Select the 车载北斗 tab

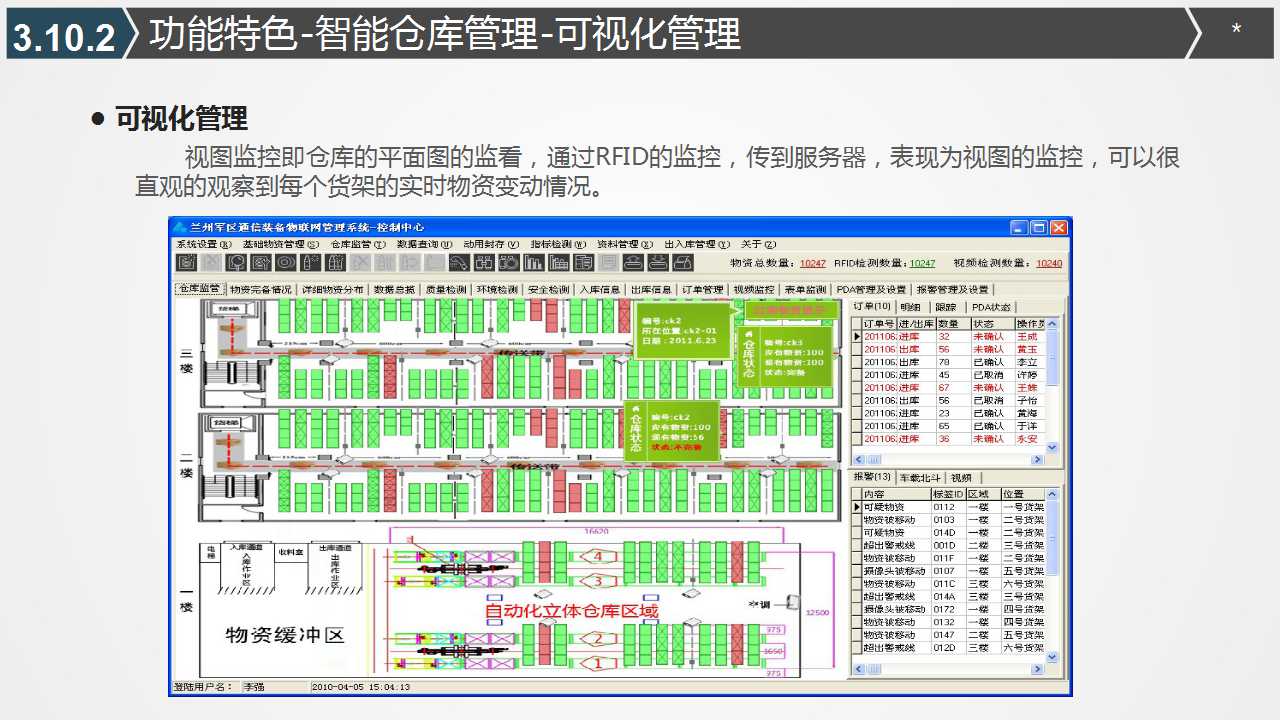920,478
